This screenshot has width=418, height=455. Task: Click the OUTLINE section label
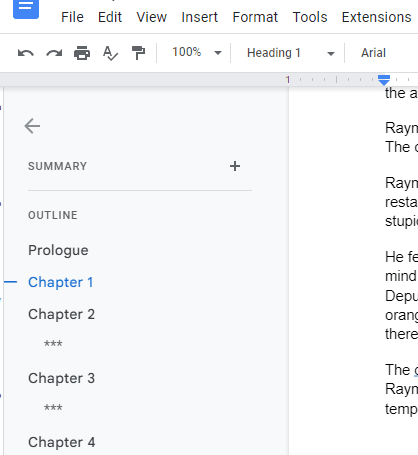pos(53,215)
